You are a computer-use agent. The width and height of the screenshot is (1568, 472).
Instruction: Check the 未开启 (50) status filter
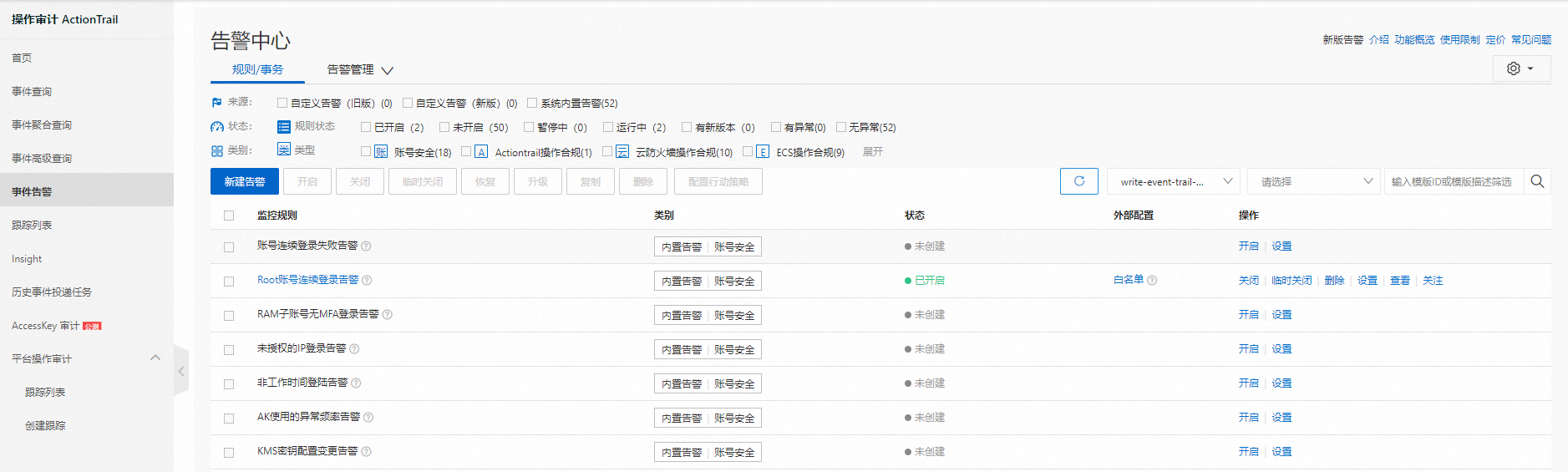(x=444, y=127)
